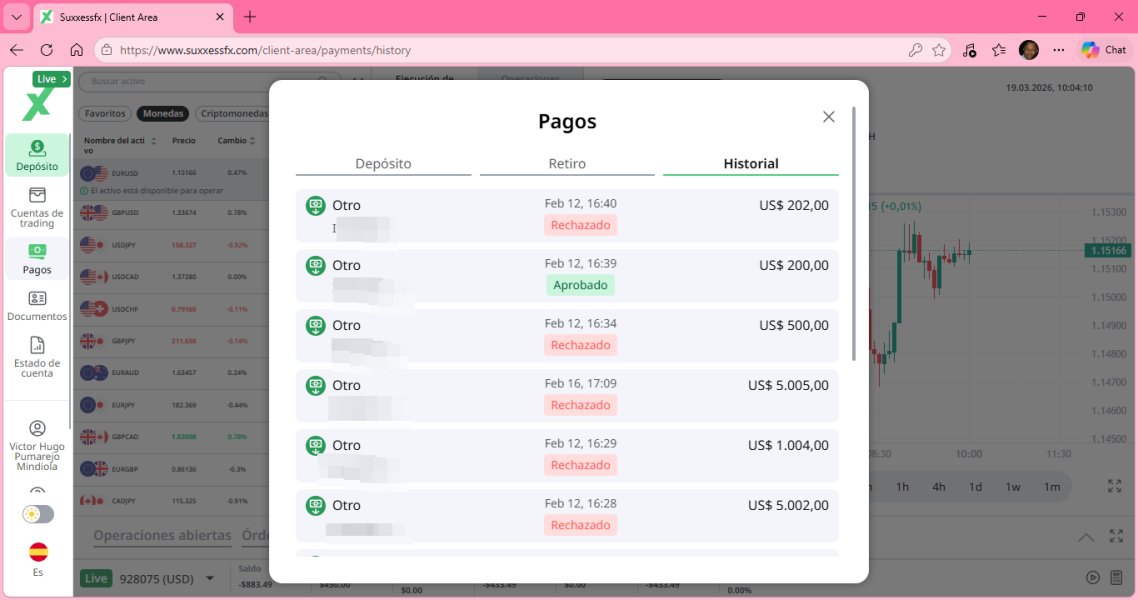Select the 1m chart timeframe
The image size is (1138, 600).
1052,487
